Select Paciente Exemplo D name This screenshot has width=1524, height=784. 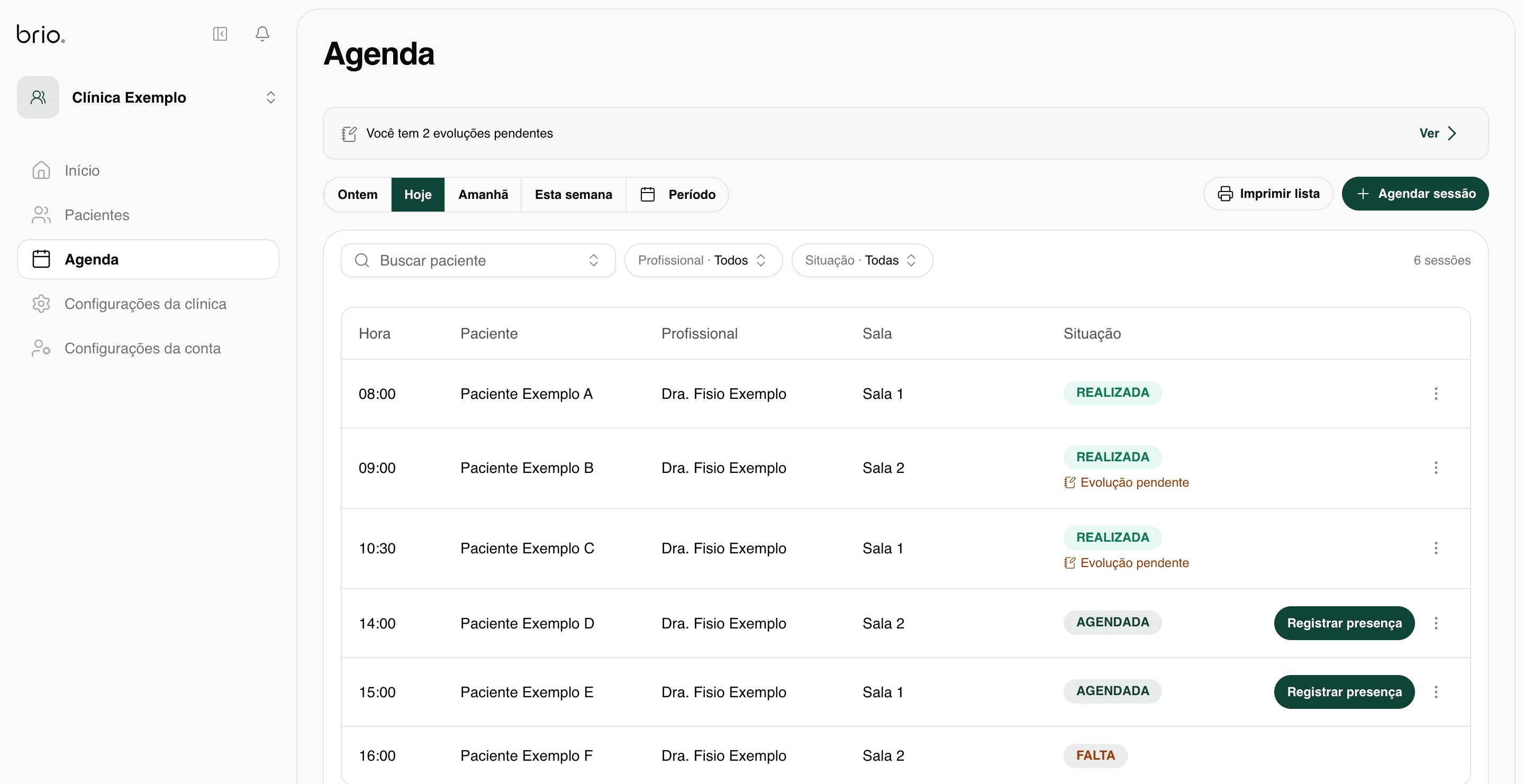pos(527,623)
